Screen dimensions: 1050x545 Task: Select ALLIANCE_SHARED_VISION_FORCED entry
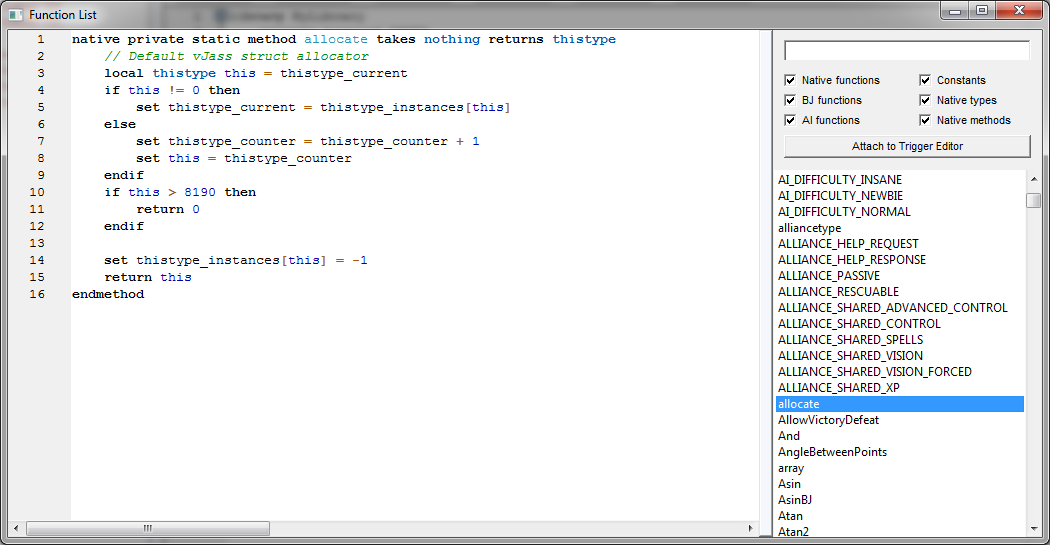coord(899,372)
